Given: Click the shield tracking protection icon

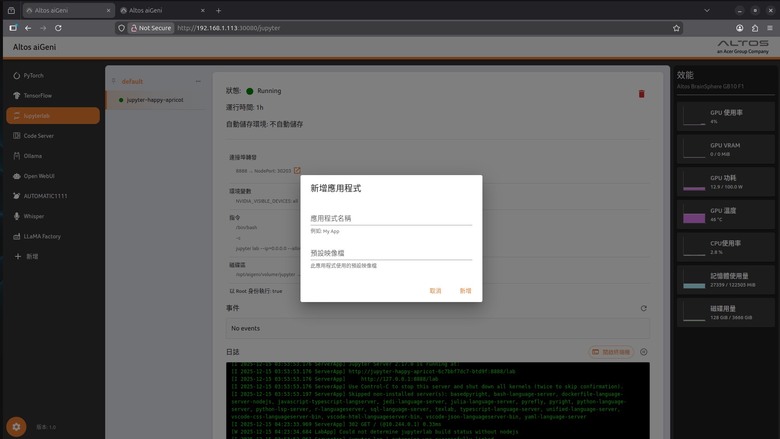Looking at the screenshot, I should pyautogui.click(x=121, y=28).
